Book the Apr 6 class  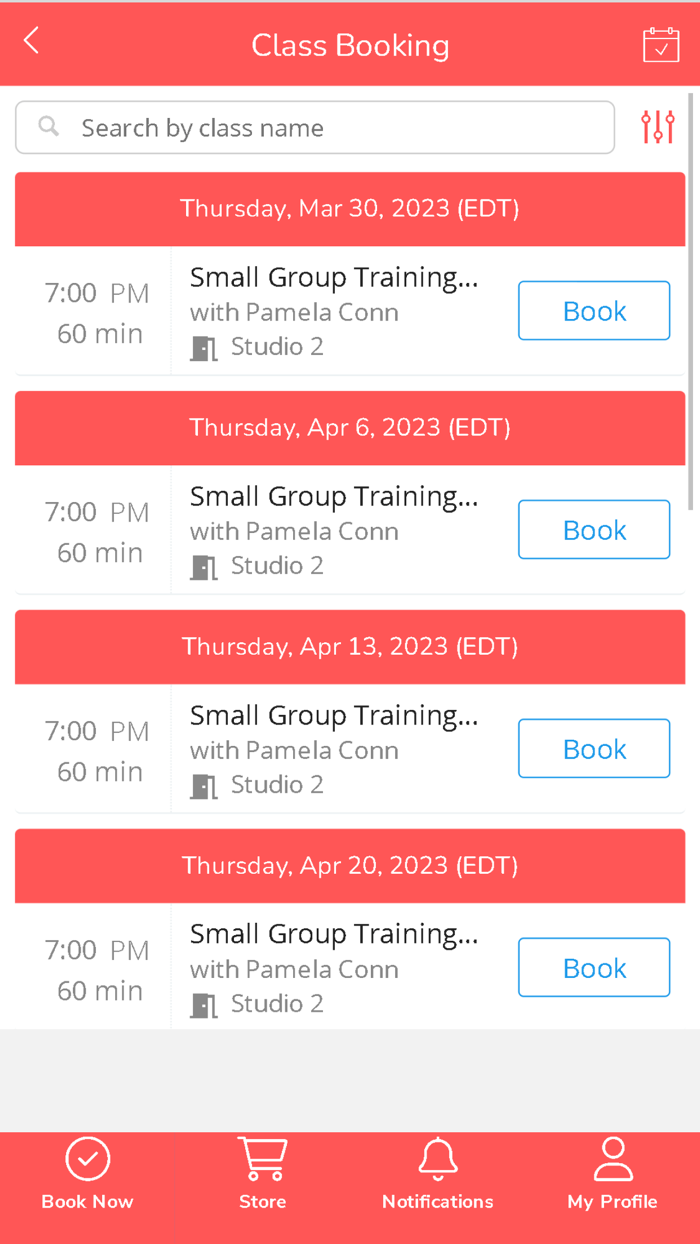point(594,530)
